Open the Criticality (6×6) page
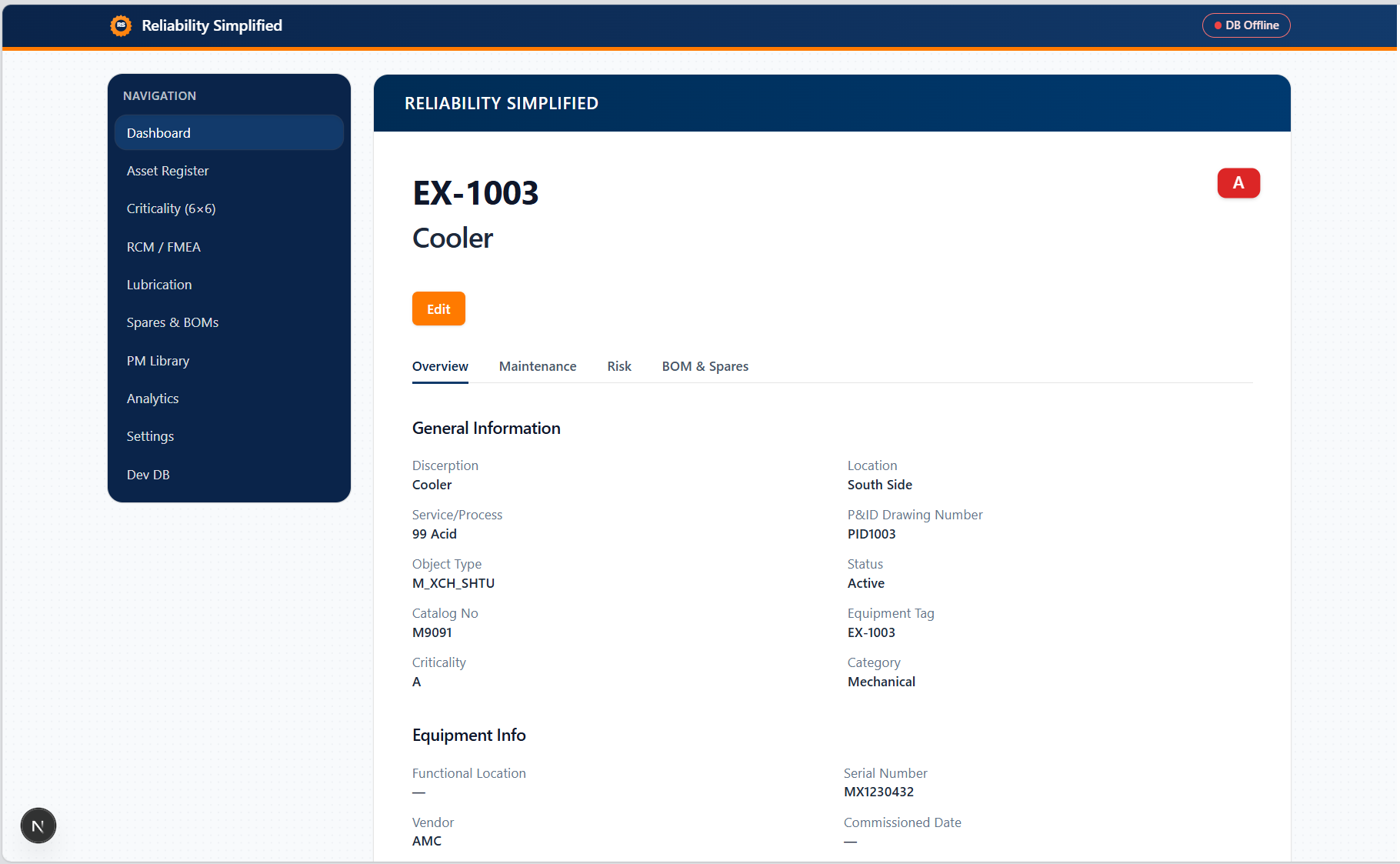The image size is (1400, 864). (x=171, y=208)
